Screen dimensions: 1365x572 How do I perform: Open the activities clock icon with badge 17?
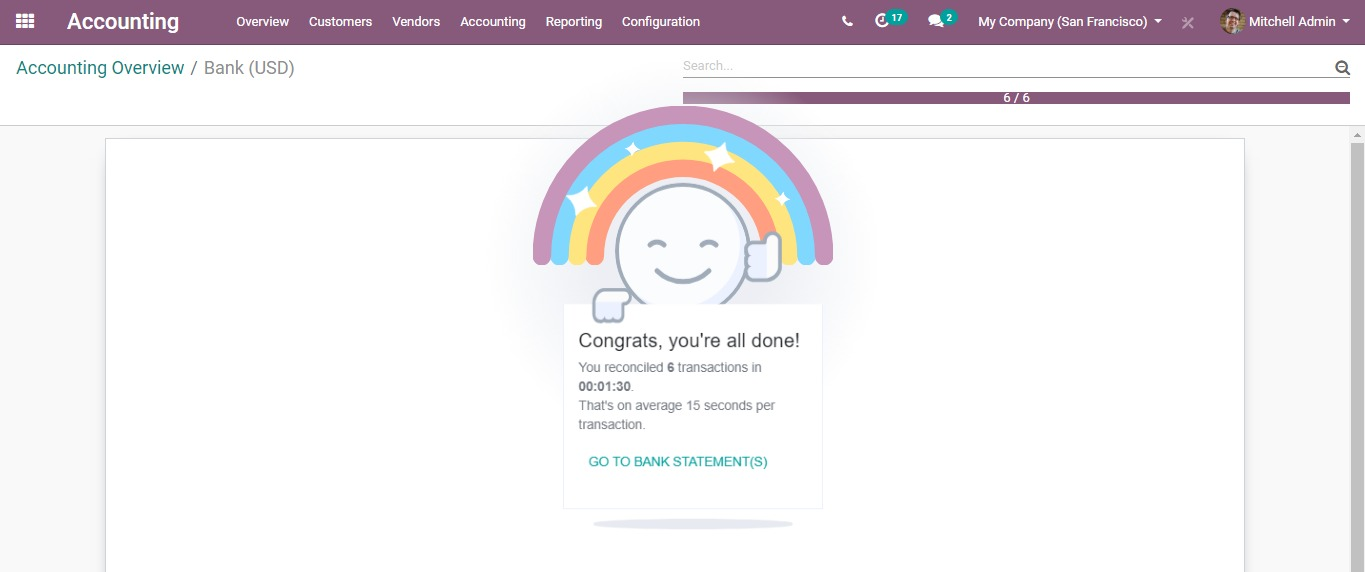coord(881,21)
